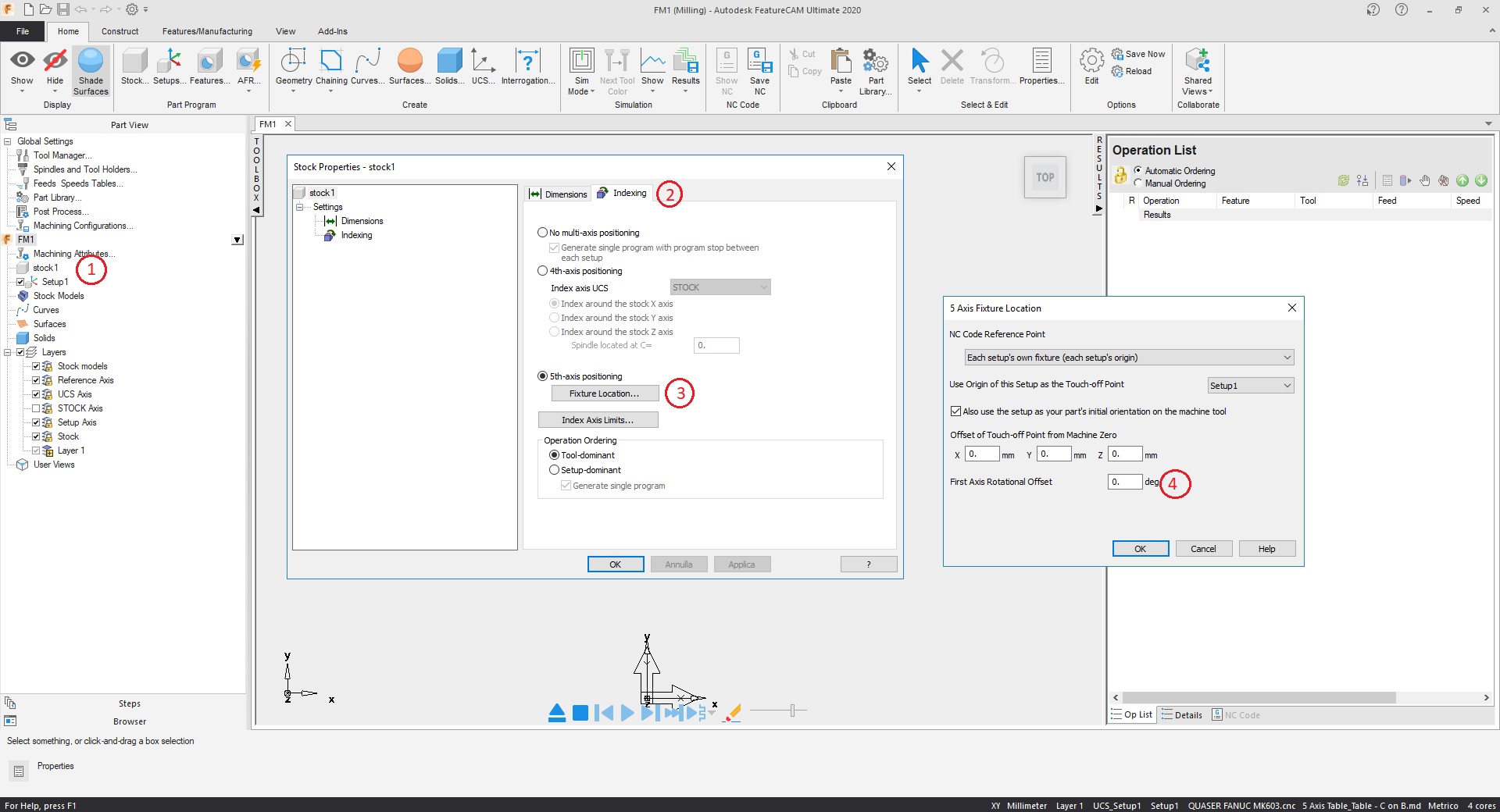
Task: Collapse the Layers tree node
Action: (x=8, y=352)
